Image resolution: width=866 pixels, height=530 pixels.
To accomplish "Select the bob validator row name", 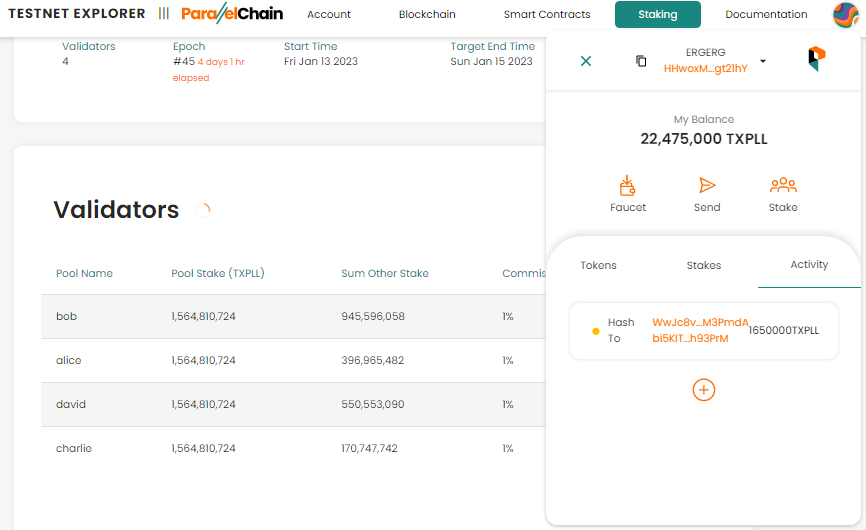I will (66, 316).
